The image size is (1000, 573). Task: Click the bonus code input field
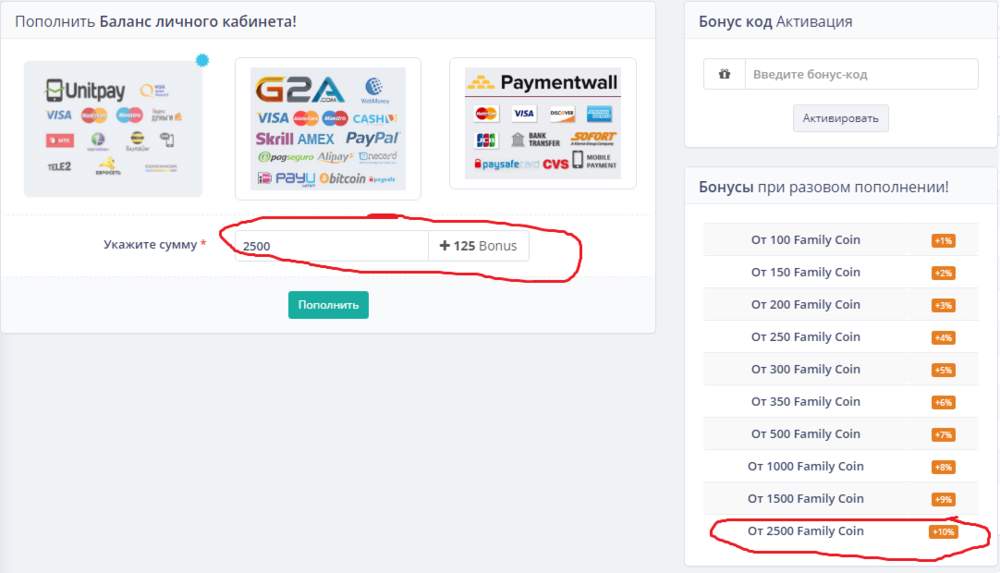[860, 74]
